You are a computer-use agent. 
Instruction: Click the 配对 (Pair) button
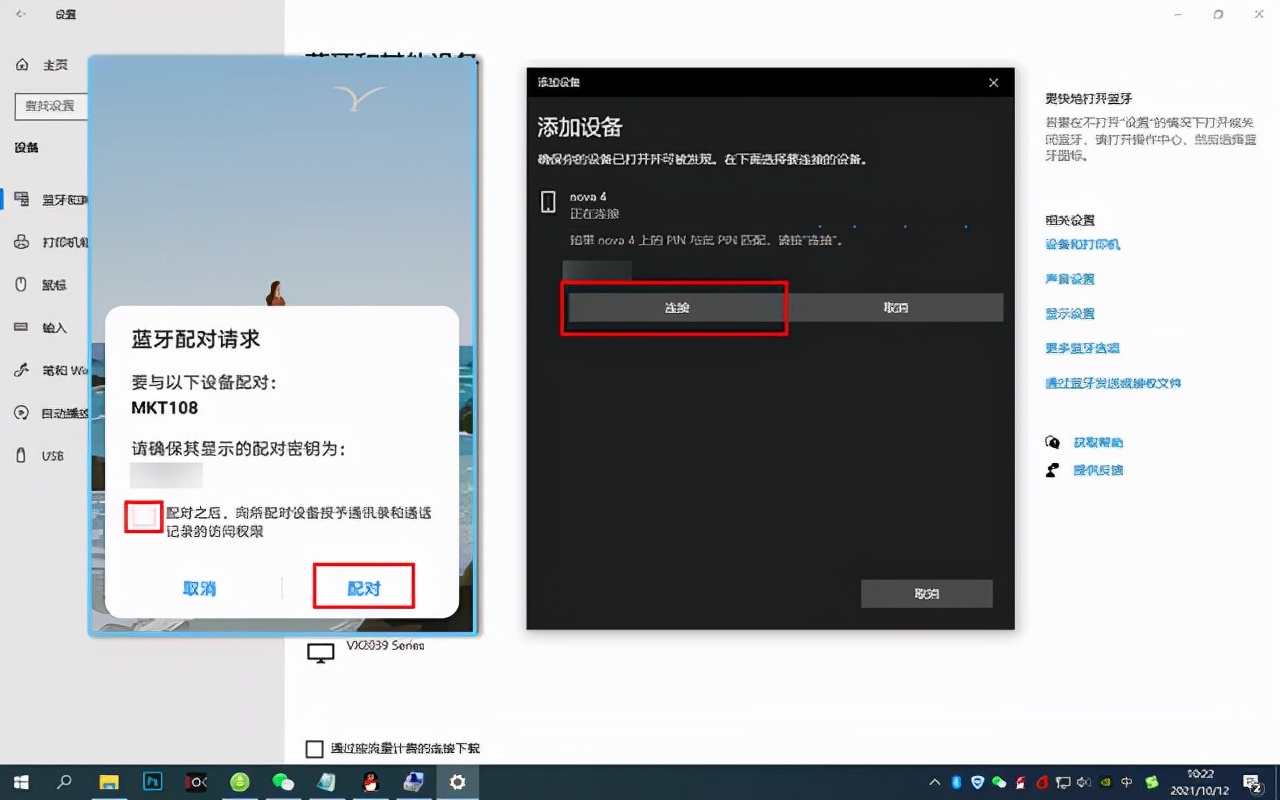coord(363,588)
